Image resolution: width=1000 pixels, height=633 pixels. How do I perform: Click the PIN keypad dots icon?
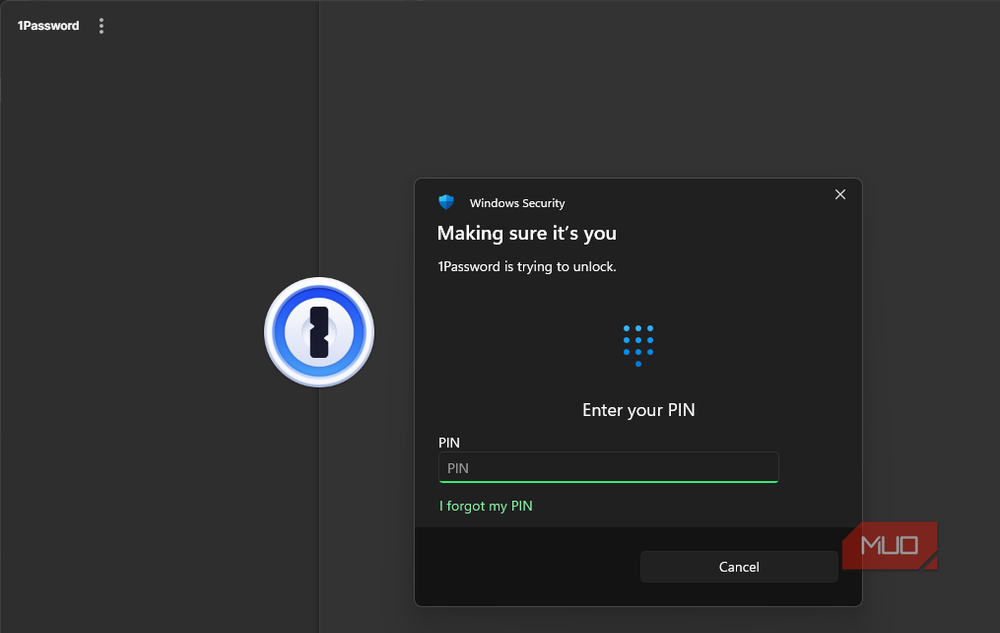pos(638,346)
